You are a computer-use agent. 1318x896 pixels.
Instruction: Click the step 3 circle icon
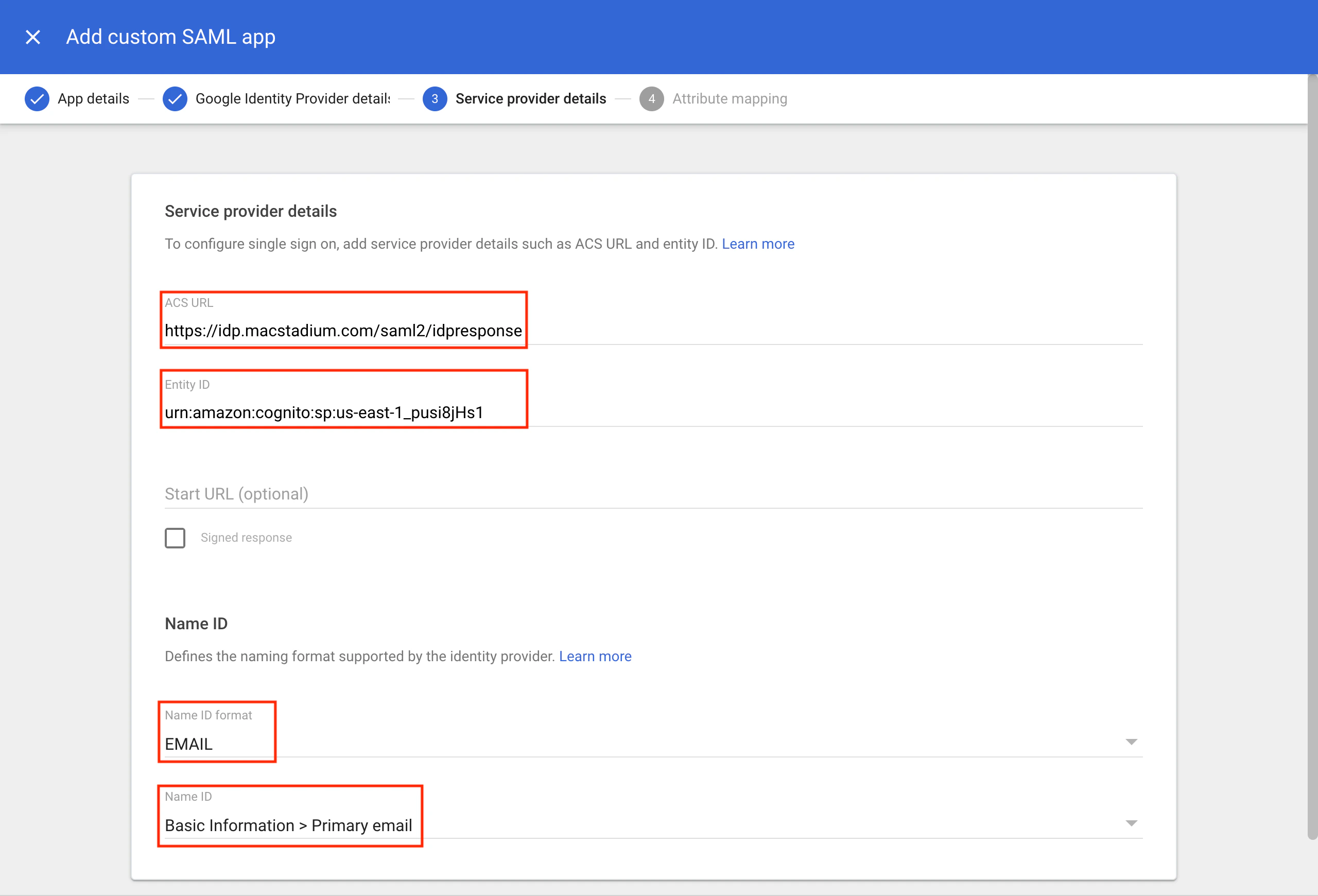tap(435, 99)
